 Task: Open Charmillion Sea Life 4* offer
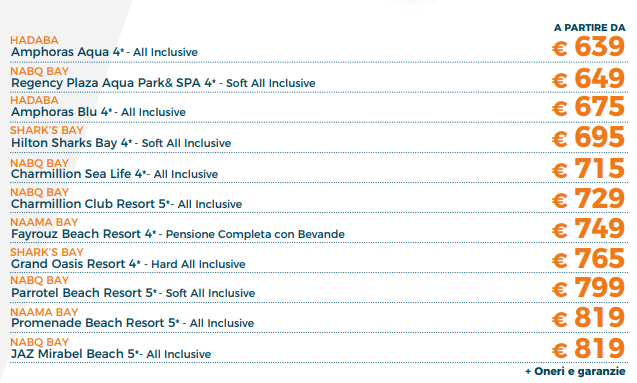coord(115,174)
